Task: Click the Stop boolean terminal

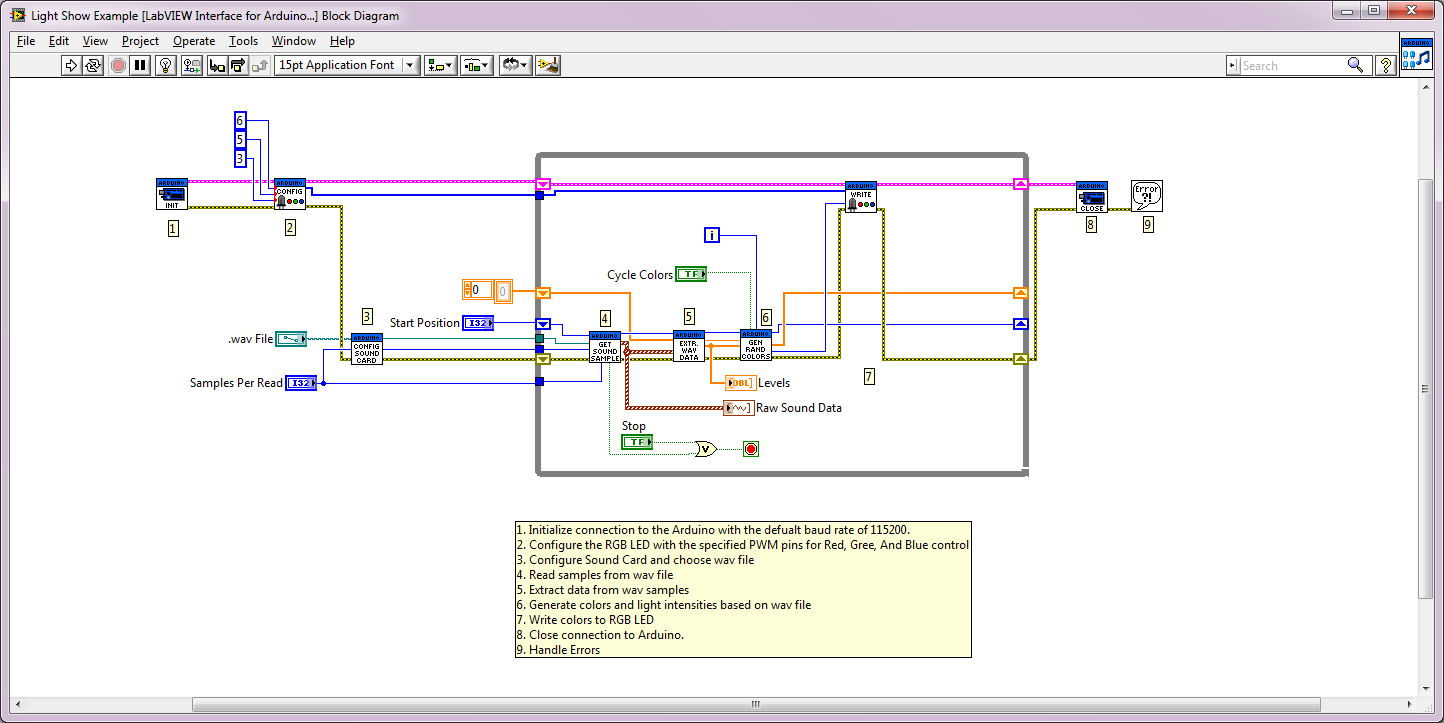Action: point(637,442)
